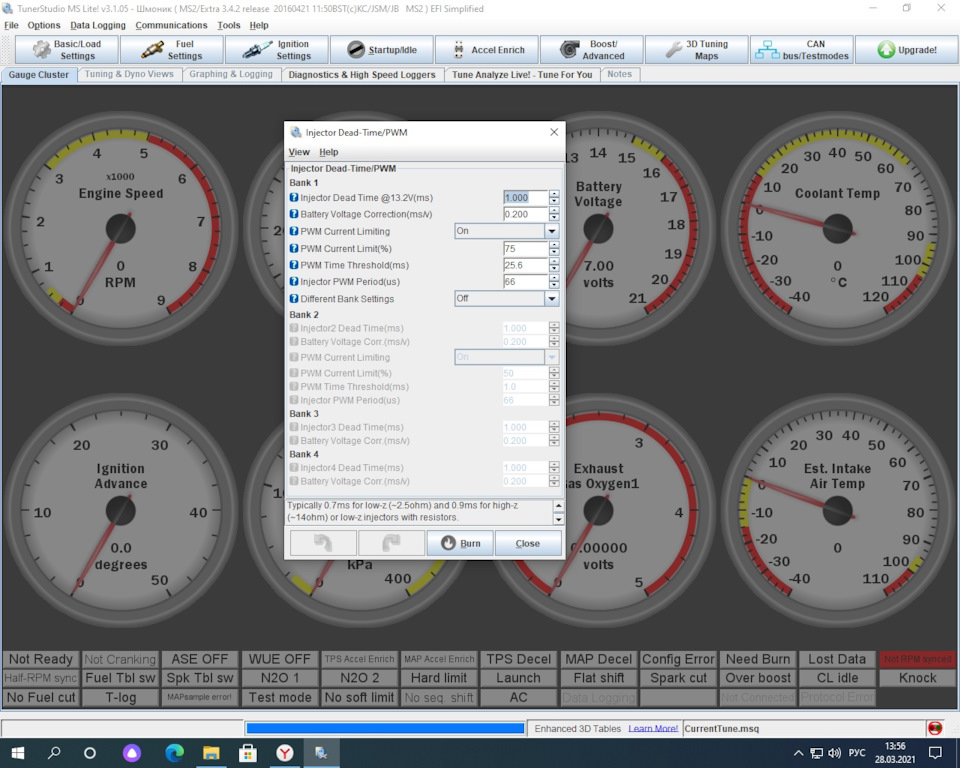Open CAN bus/Testmodes toolbar button
This screenshot has width=960, height=768.
pyautogui.click(x=801, y=50)
